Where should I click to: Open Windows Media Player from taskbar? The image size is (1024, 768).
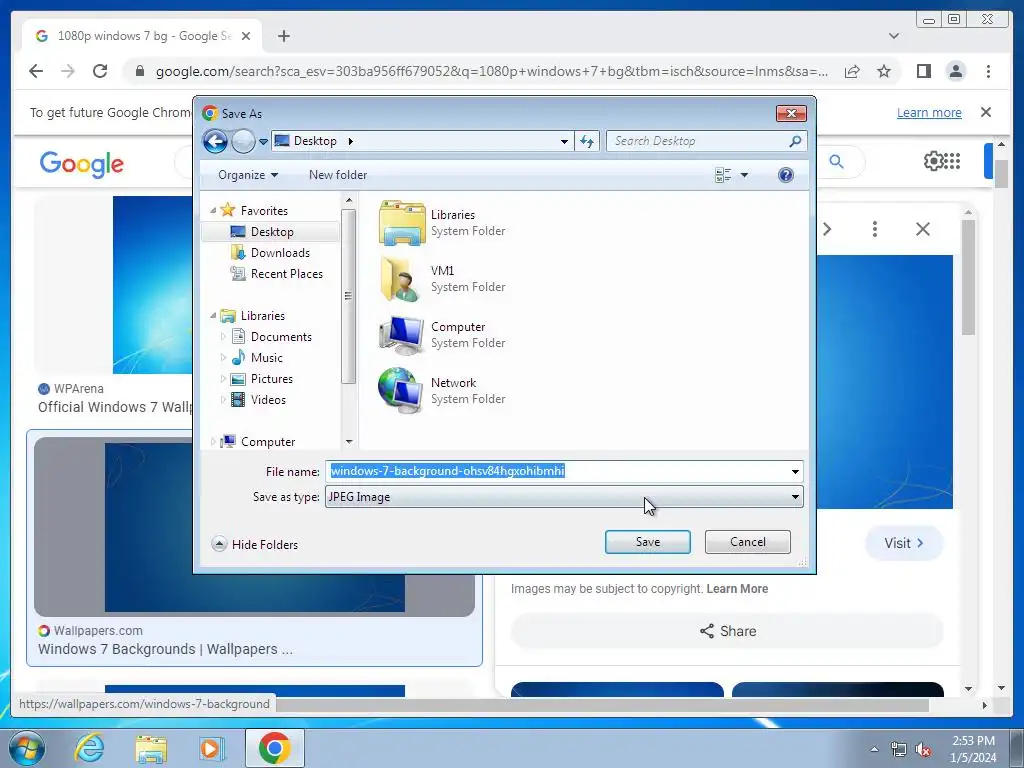point(211,748)
